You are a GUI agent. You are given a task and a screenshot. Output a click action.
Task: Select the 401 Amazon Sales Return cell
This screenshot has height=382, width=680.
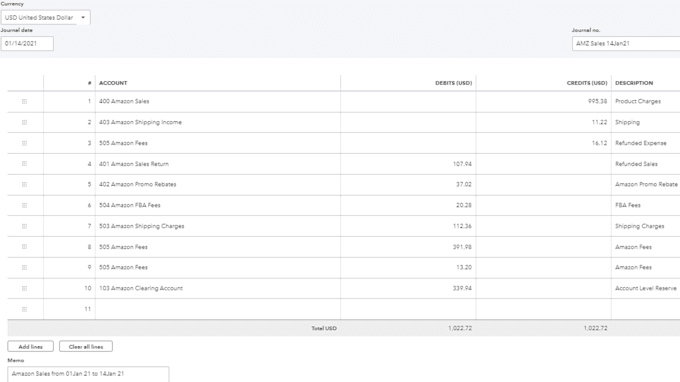point(218,164)
